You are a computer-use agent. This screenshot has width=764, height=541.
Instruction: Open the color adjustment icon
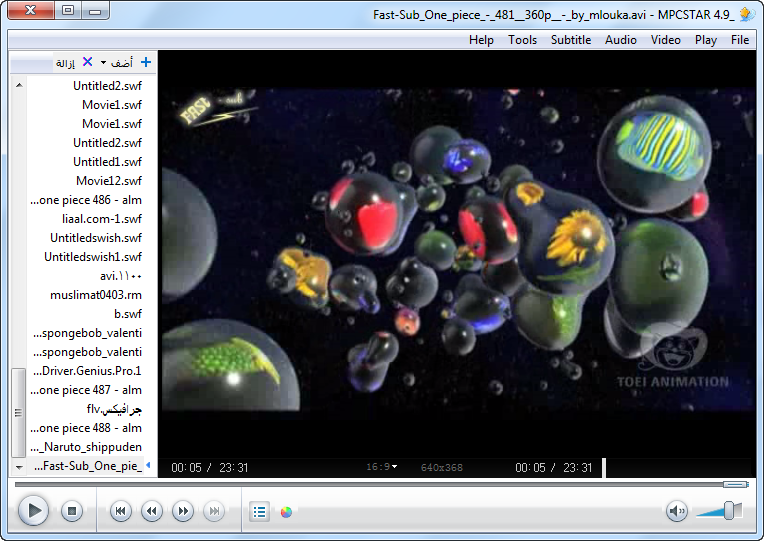286,512
